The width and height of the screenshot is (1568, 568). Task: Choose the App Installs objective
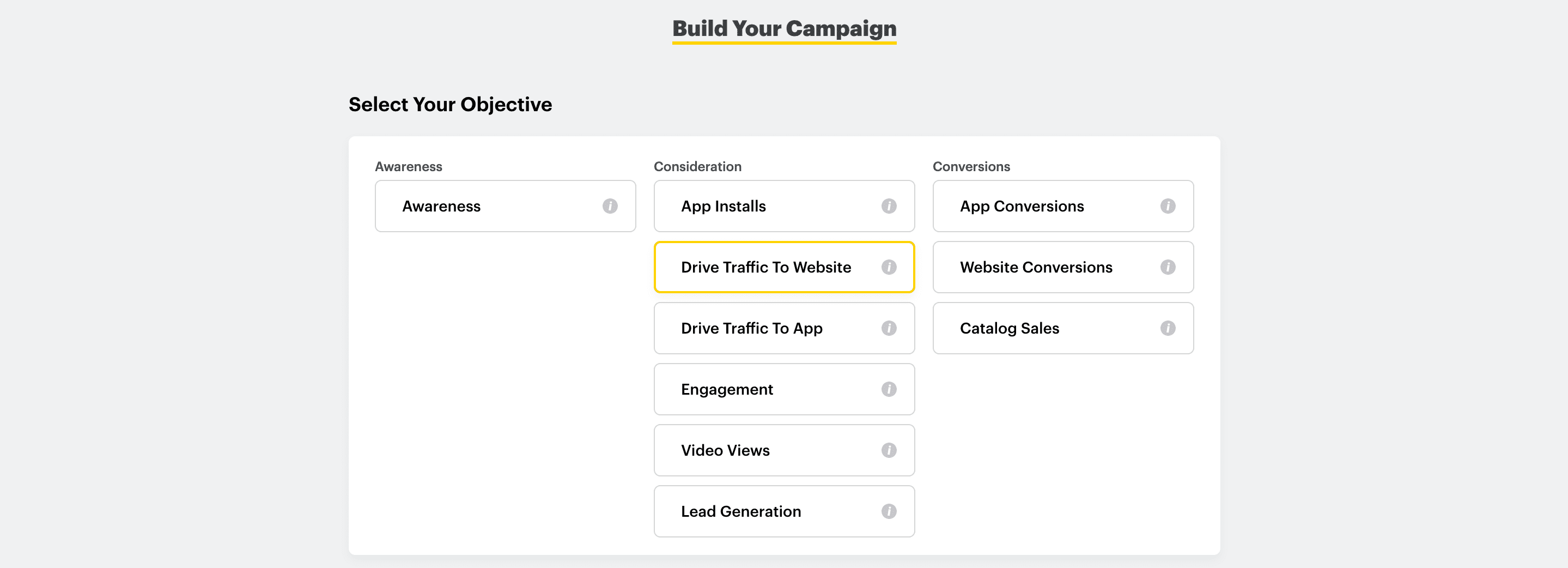click(x=723, y=207)
